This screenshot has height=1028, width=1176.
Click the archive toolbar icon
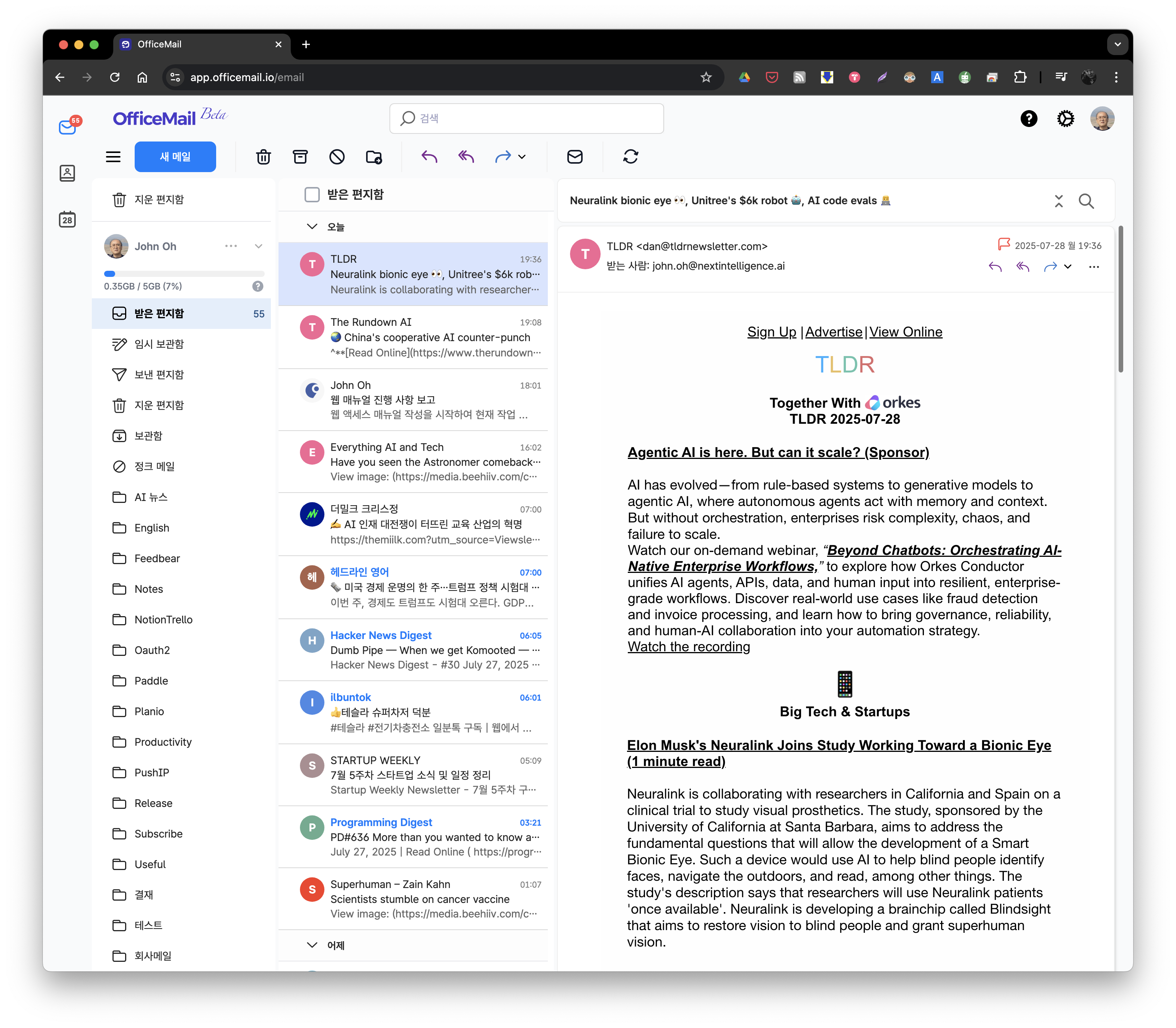(300, 157)
